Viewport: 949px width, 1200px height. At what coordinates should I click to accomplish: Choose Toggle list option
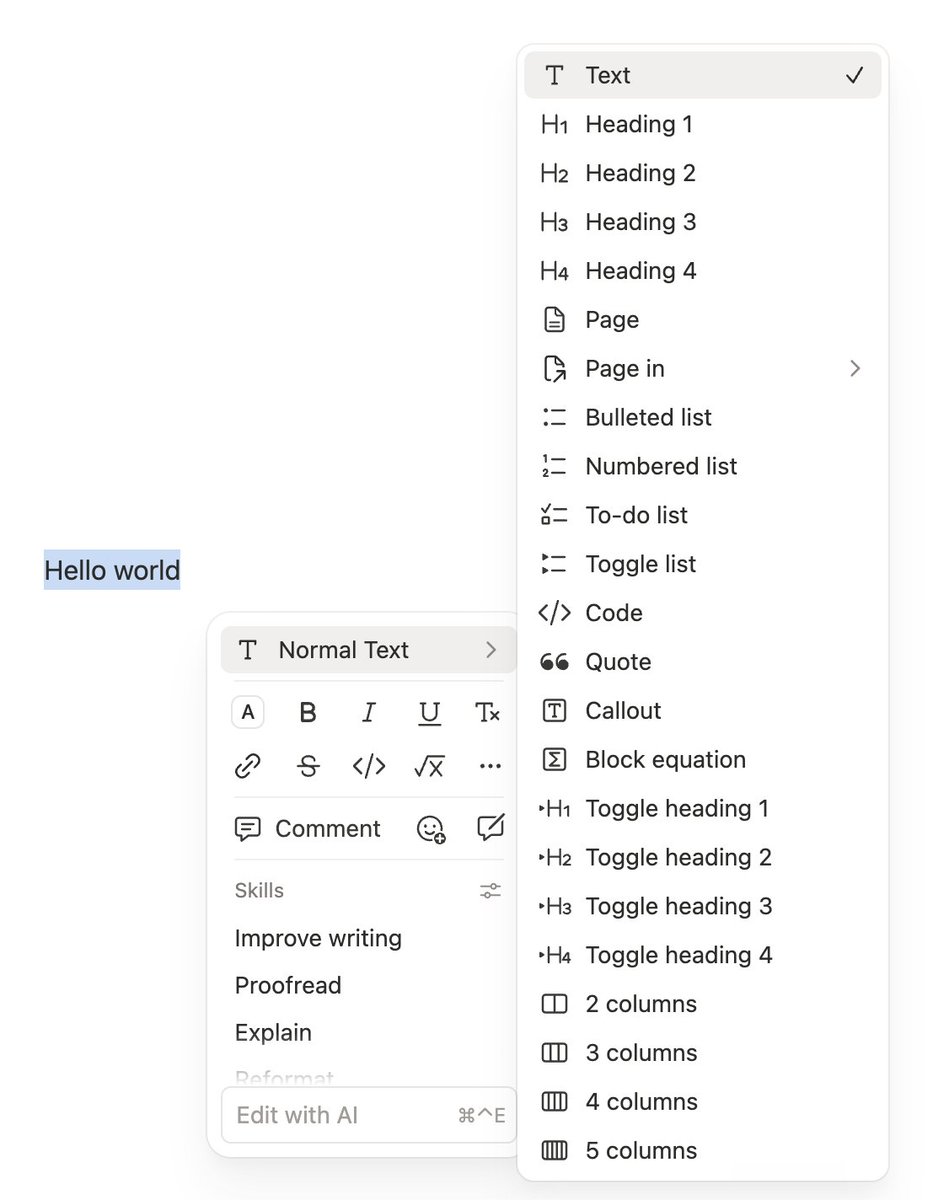[x=703, y=564]
